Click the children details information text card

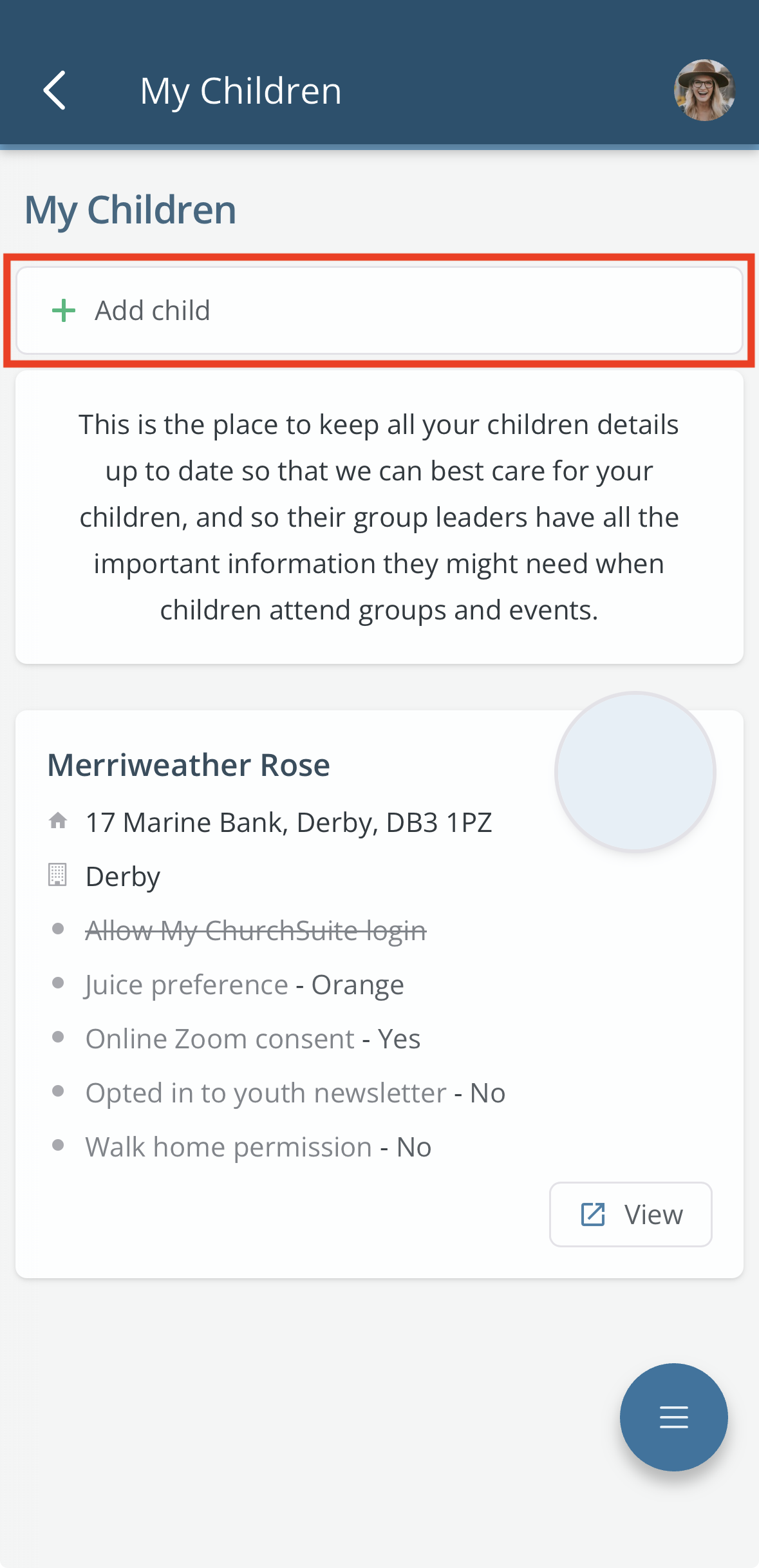[379, 517]
